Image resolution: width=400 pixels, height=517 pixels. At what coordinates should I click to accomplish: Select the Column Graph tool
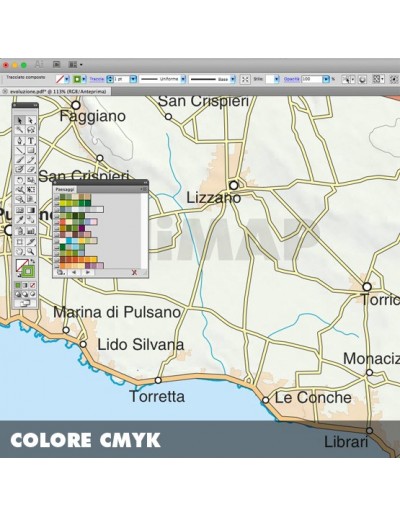pos(31,230)
